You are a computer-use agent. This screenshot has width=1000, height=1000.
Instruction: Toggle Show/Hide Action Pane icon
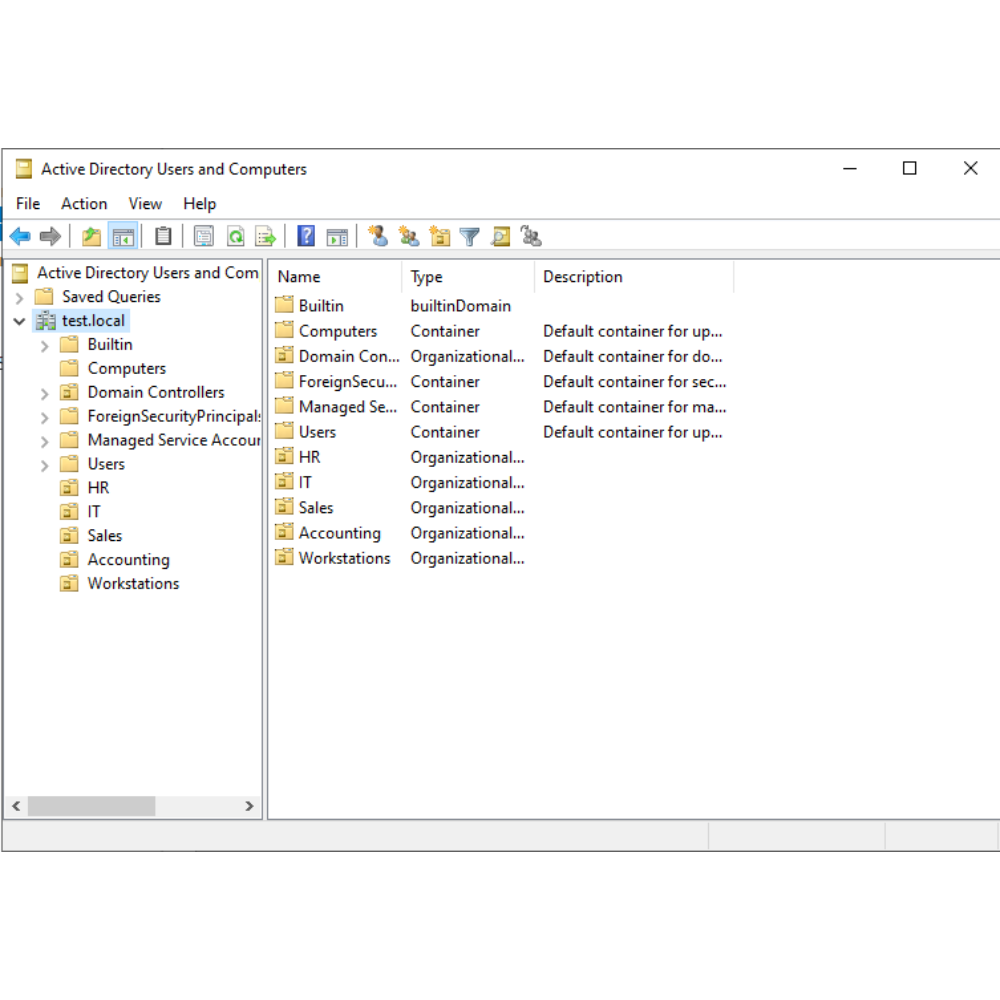pos(337,237)
